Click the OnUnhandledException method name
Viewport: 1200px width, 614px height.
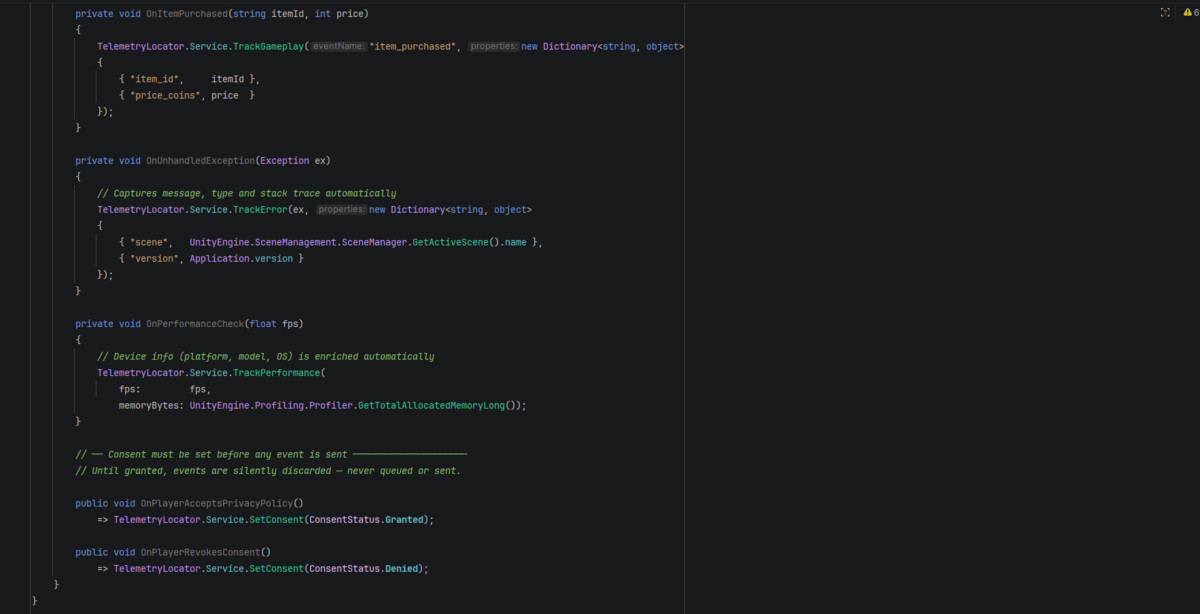(x=200, y=160)
